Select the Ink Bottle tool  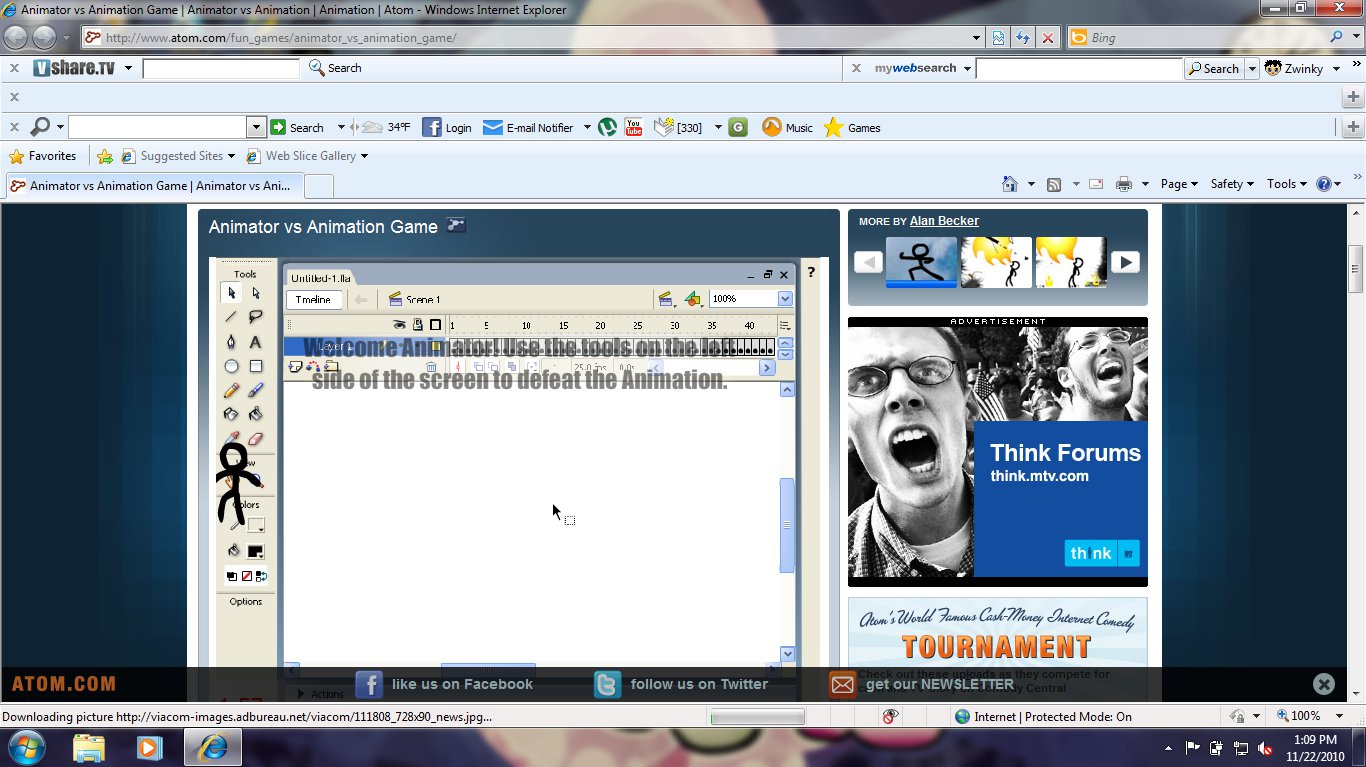232,414
